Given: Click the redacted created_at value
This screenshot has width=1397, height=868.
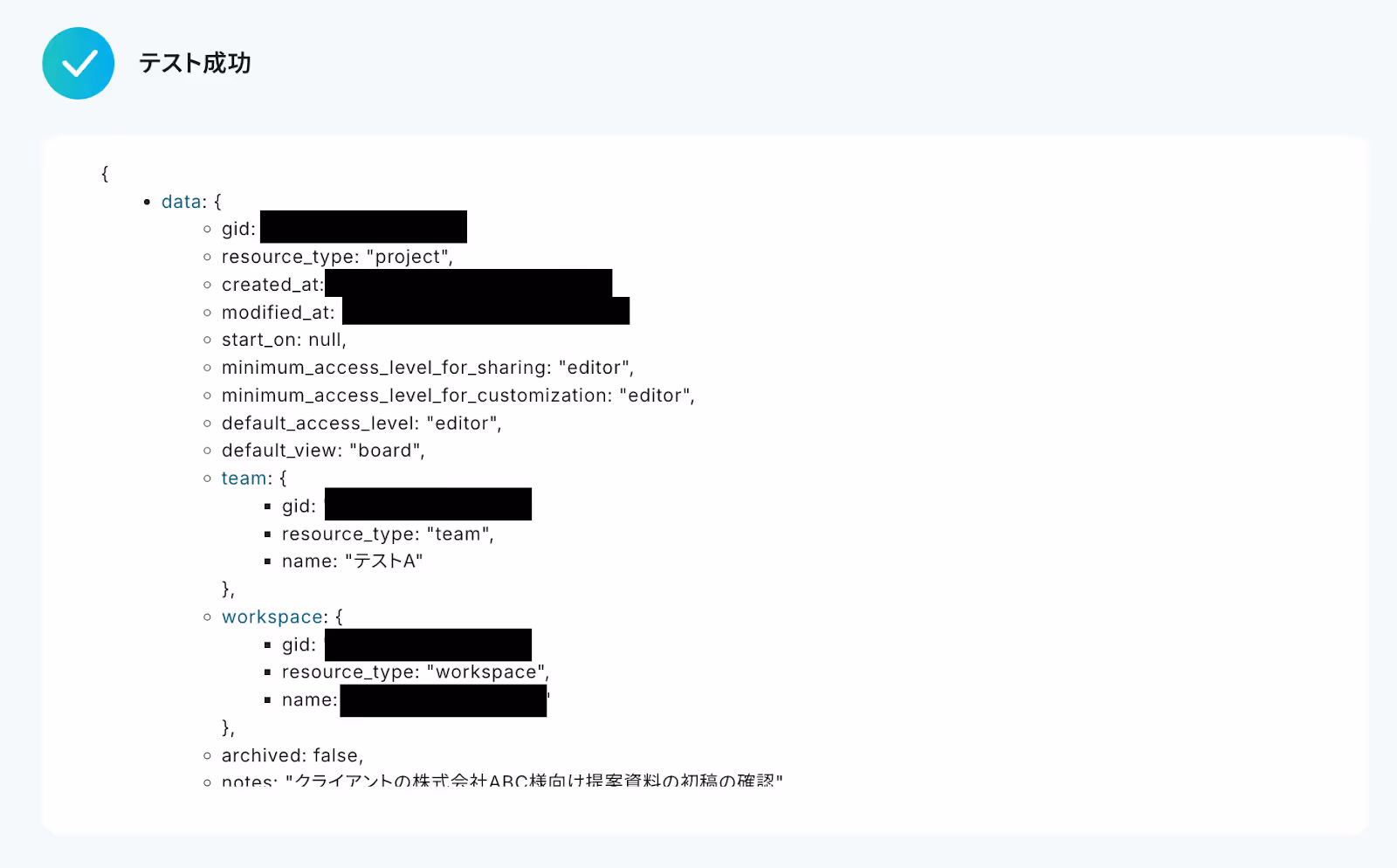Looking at the screenshot, I should pyautogui.click(x=468, y=283).
